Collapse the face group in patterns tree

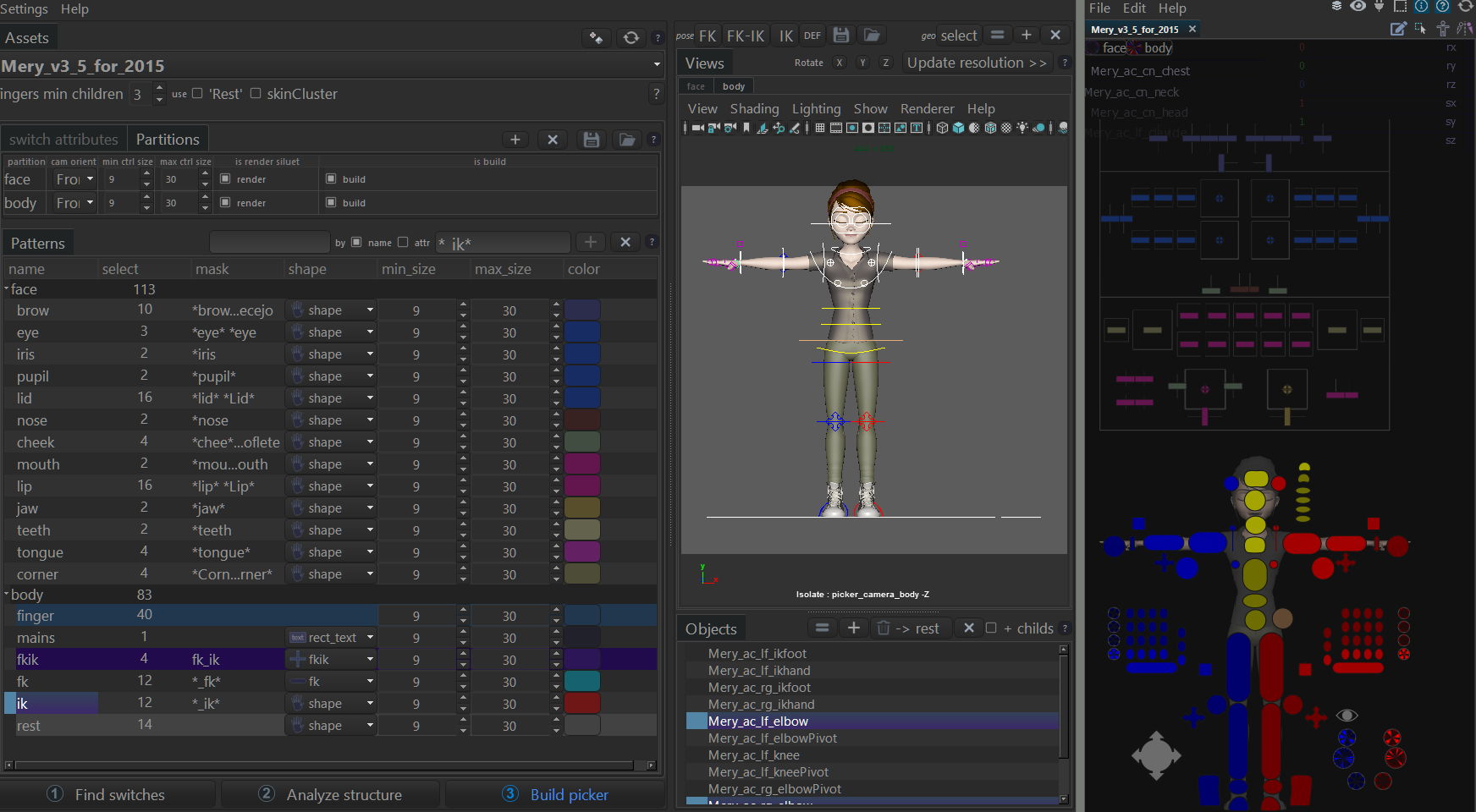point(7,289)
